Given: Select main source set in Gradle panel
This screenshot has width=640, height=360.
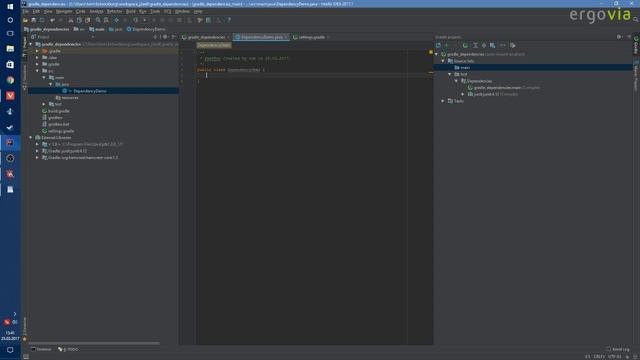Looking at the screenshot, I should [x=465, y=67].
